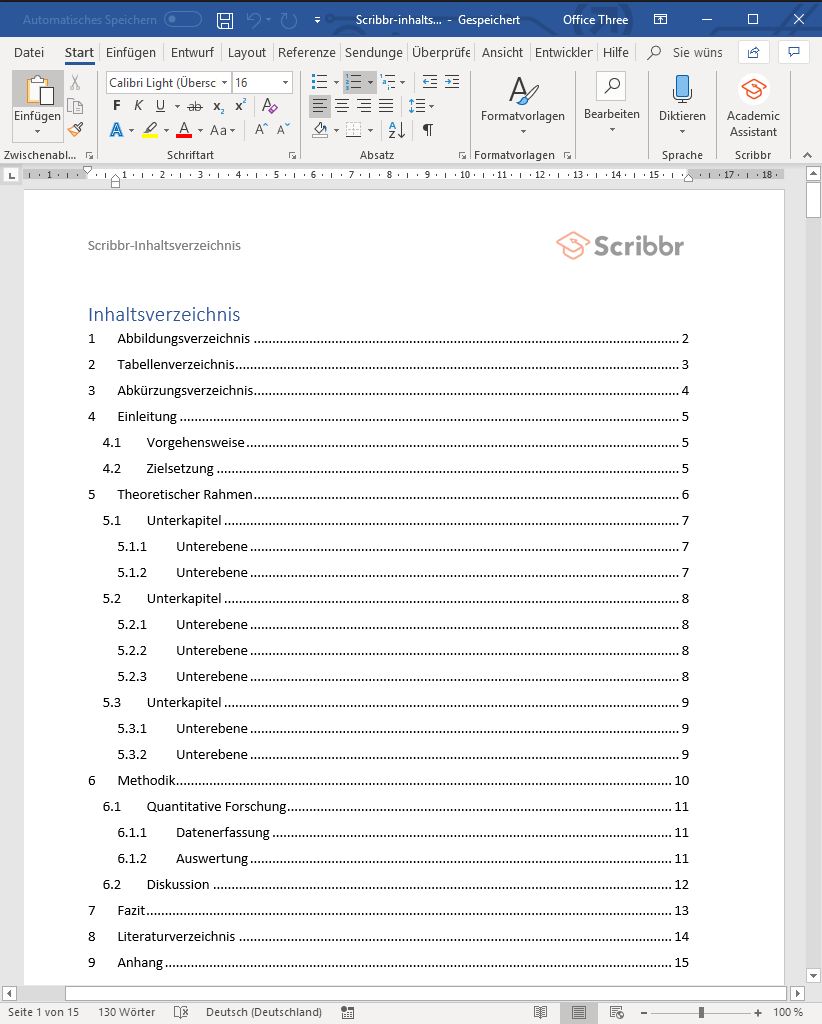
Task: Click the zoom slider handle
Action: [701, 1012]
